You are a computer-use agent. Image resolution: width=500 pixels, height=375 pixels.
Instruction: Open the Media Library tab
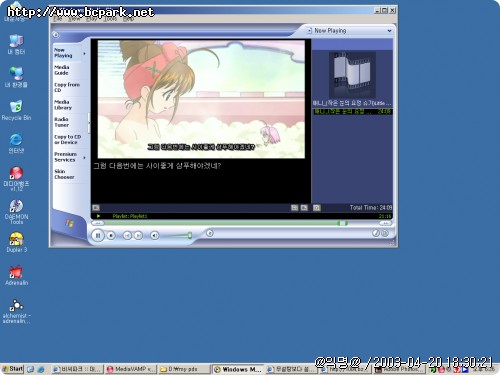click(x=63, y=105)
